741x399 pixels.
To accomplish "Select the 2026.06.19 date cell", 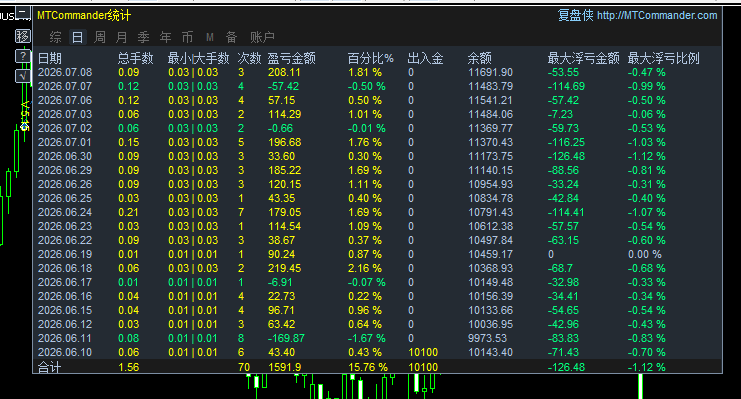I will (x=65, y=254).
